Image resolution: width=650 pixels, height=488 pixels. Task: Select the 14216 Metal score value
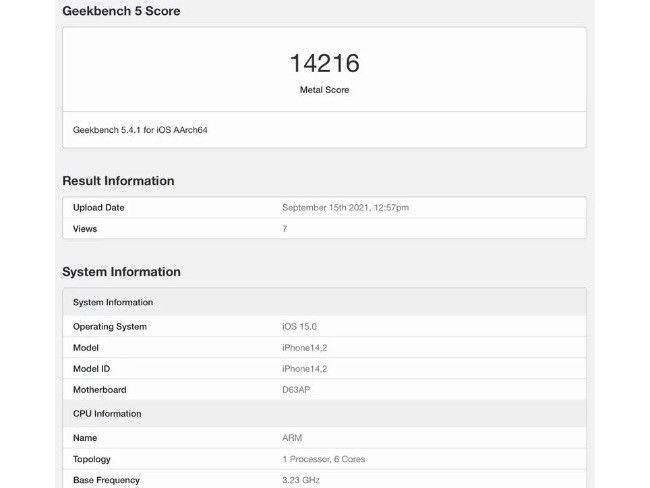coord(325,63)
